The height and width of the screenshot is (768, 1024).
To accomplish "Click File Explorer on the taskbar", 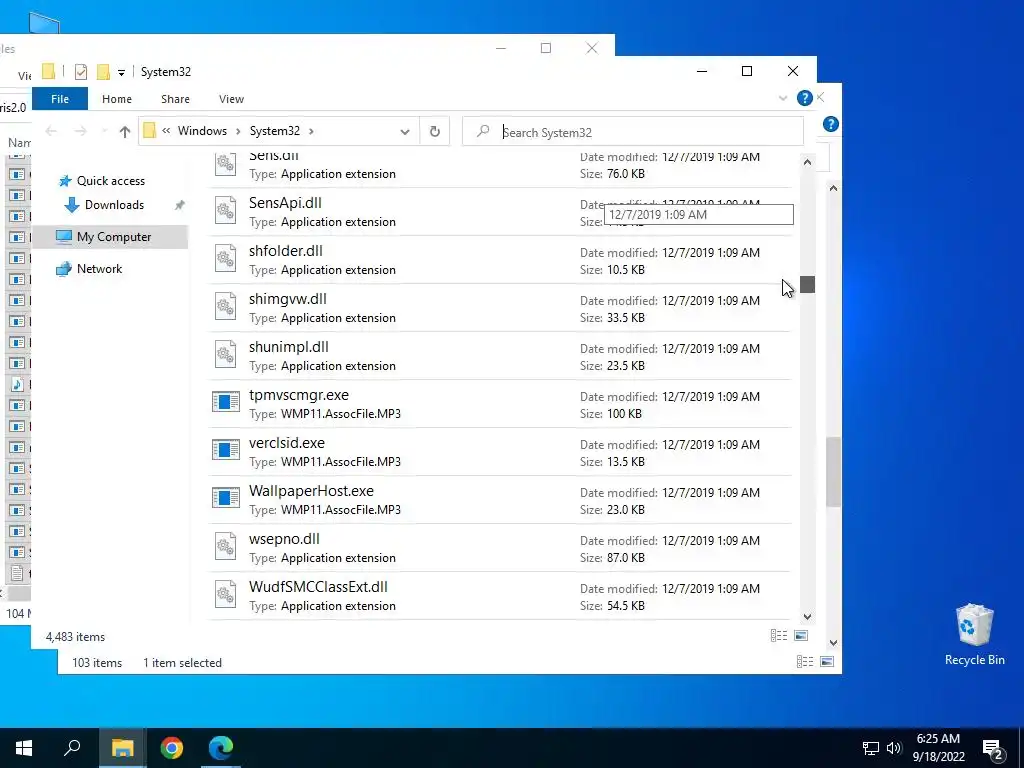I will tap(122, 748).
